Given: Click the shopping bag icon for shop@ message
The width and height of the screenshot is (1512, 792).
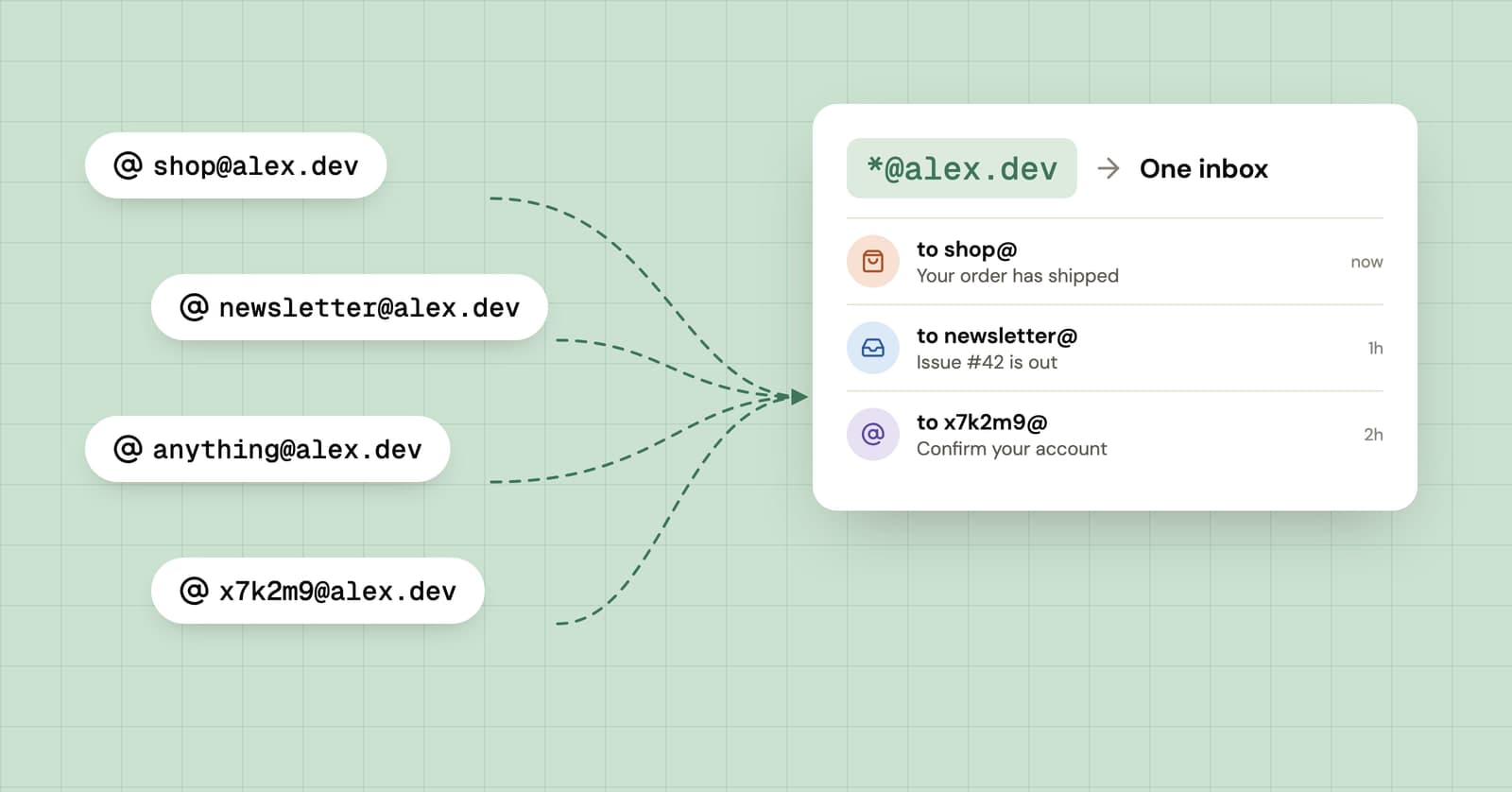Looking at the screenshot, I should tap(873, 261).
